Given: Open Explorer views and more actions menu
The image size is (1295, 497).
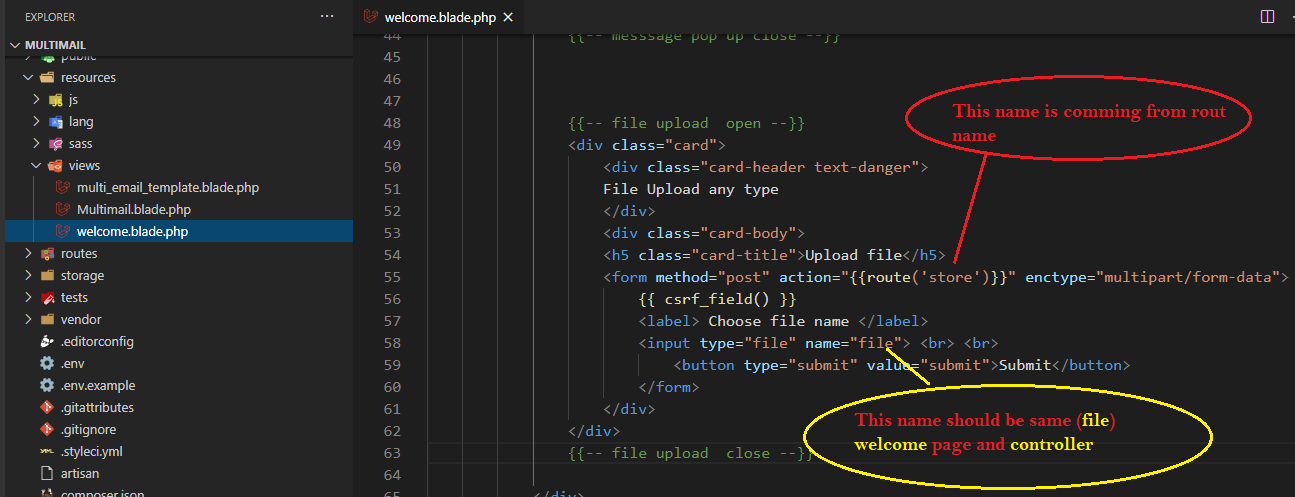Looking at the screenshot, I should (327, 17).
